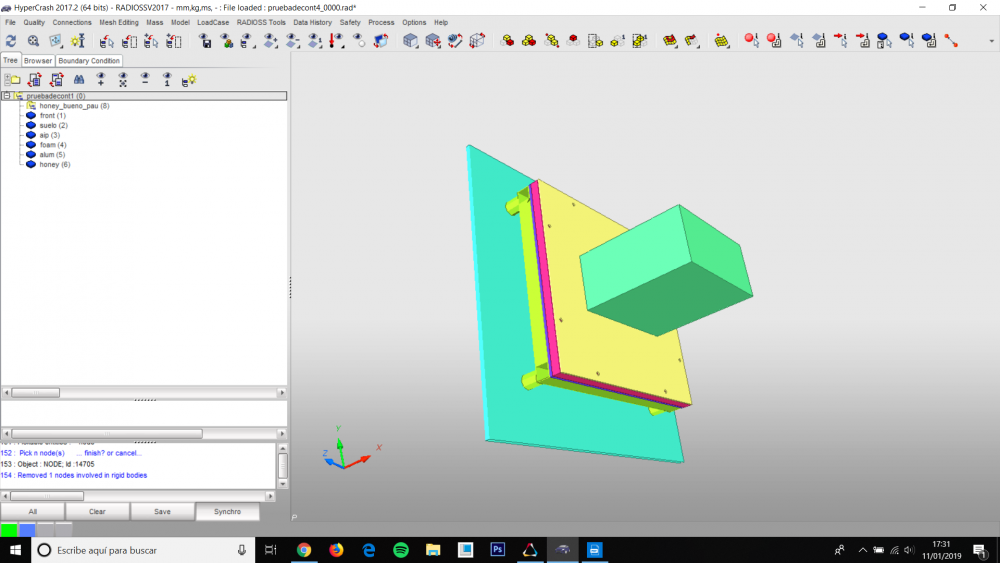Click the eye with floppy disk icon
Screen dimensions: 1000x563
coord(205,41)
